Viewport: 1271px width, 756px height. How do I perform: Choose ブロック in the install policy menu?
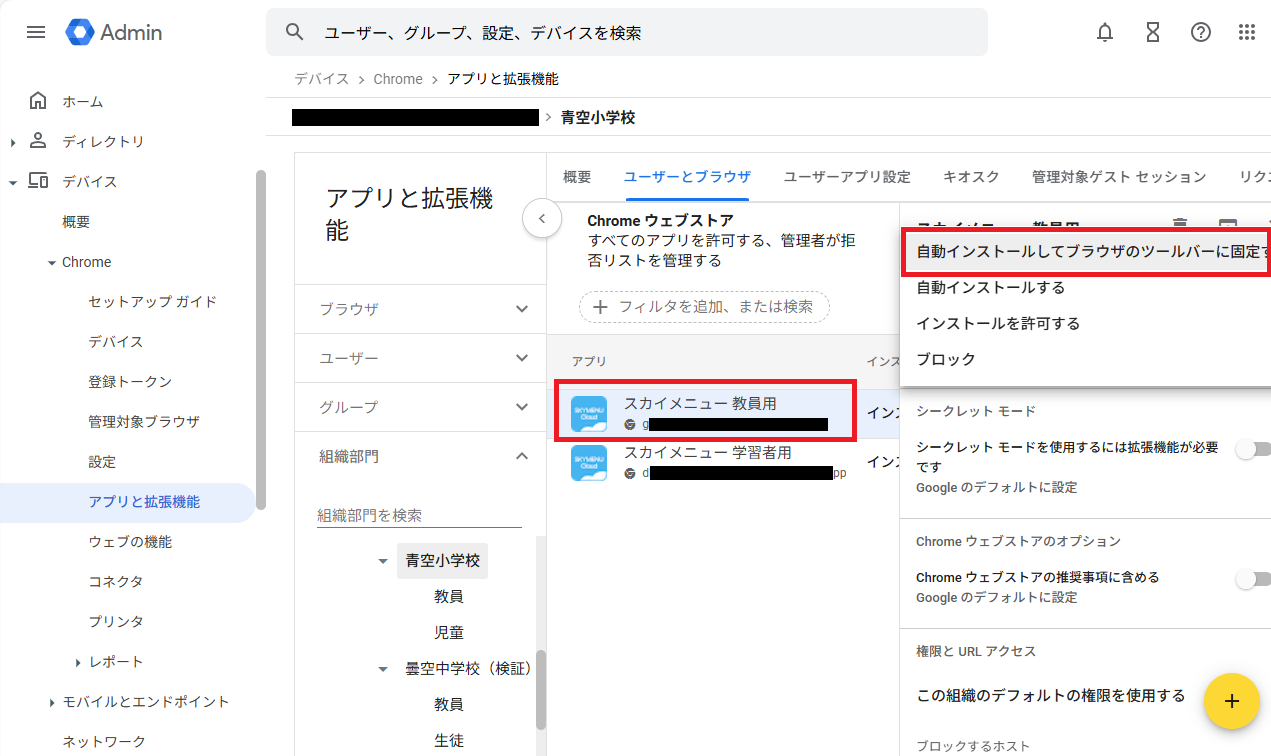tap(946, 359)
